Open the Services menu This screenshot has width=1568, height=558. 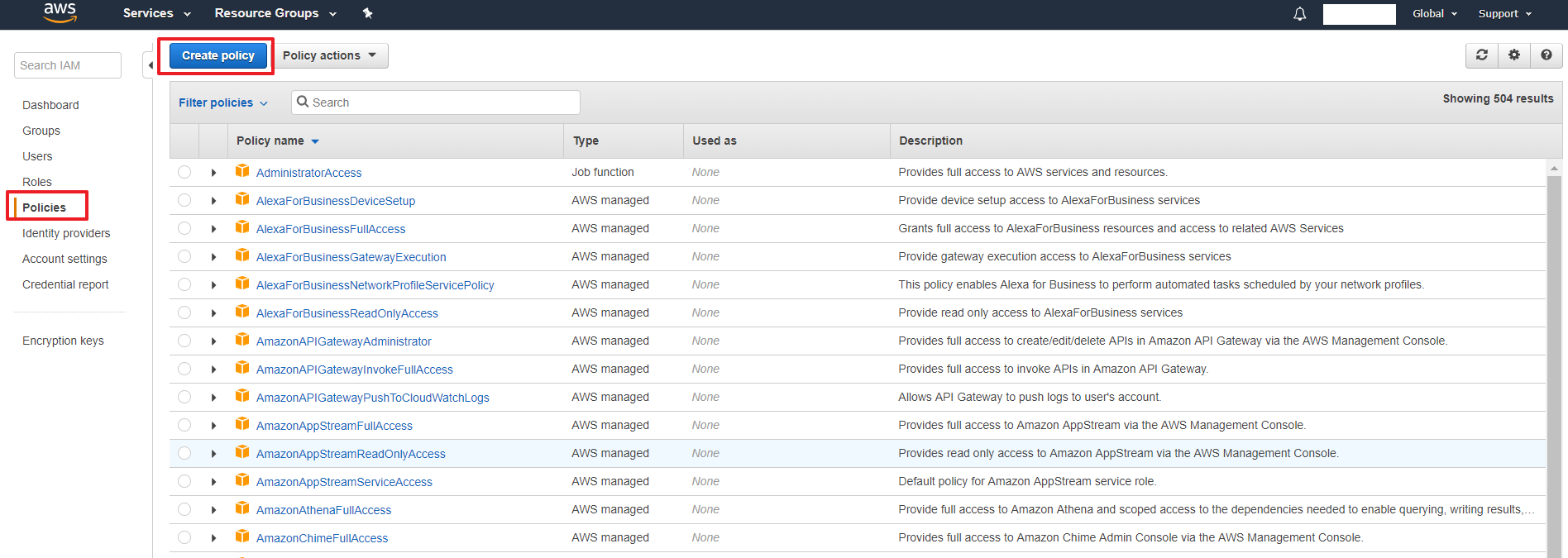156,13
